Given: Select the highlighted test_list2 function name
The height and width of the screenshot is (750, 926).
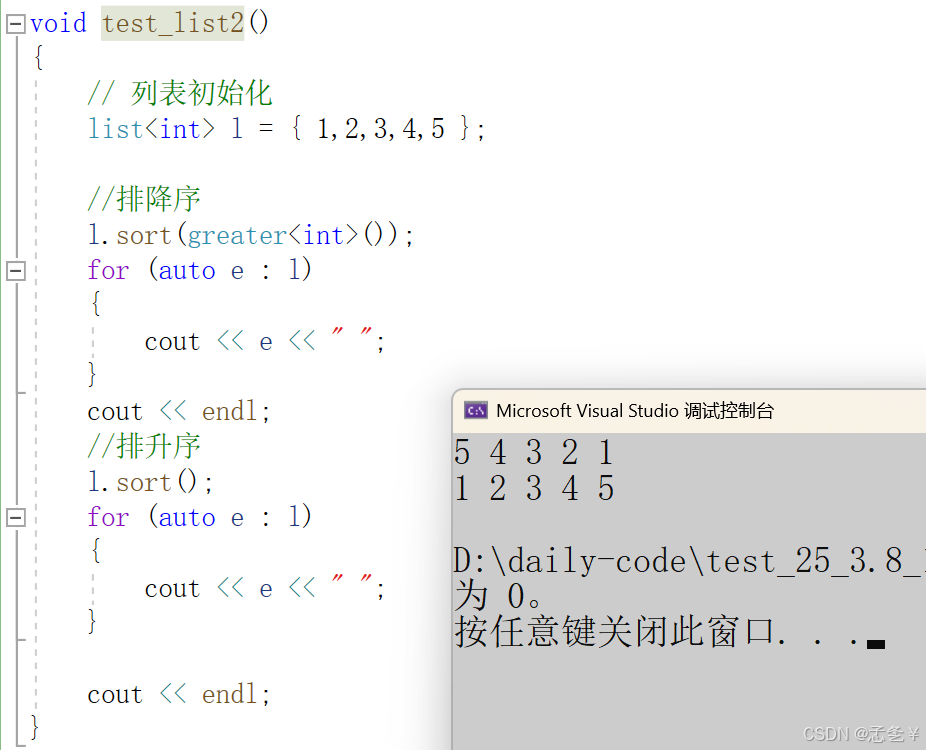Looking at the screenshot, I should [172, 22].
